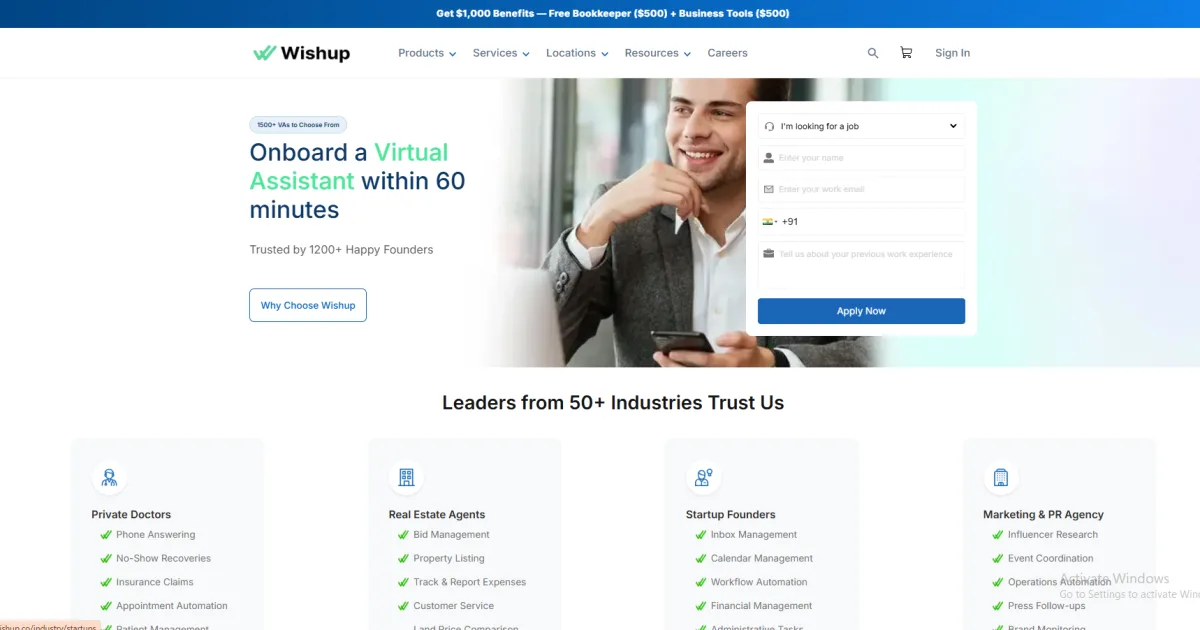This screenshot has width=1200, height=630.
Task: Open the Careers page
Action: coord(727,53)
